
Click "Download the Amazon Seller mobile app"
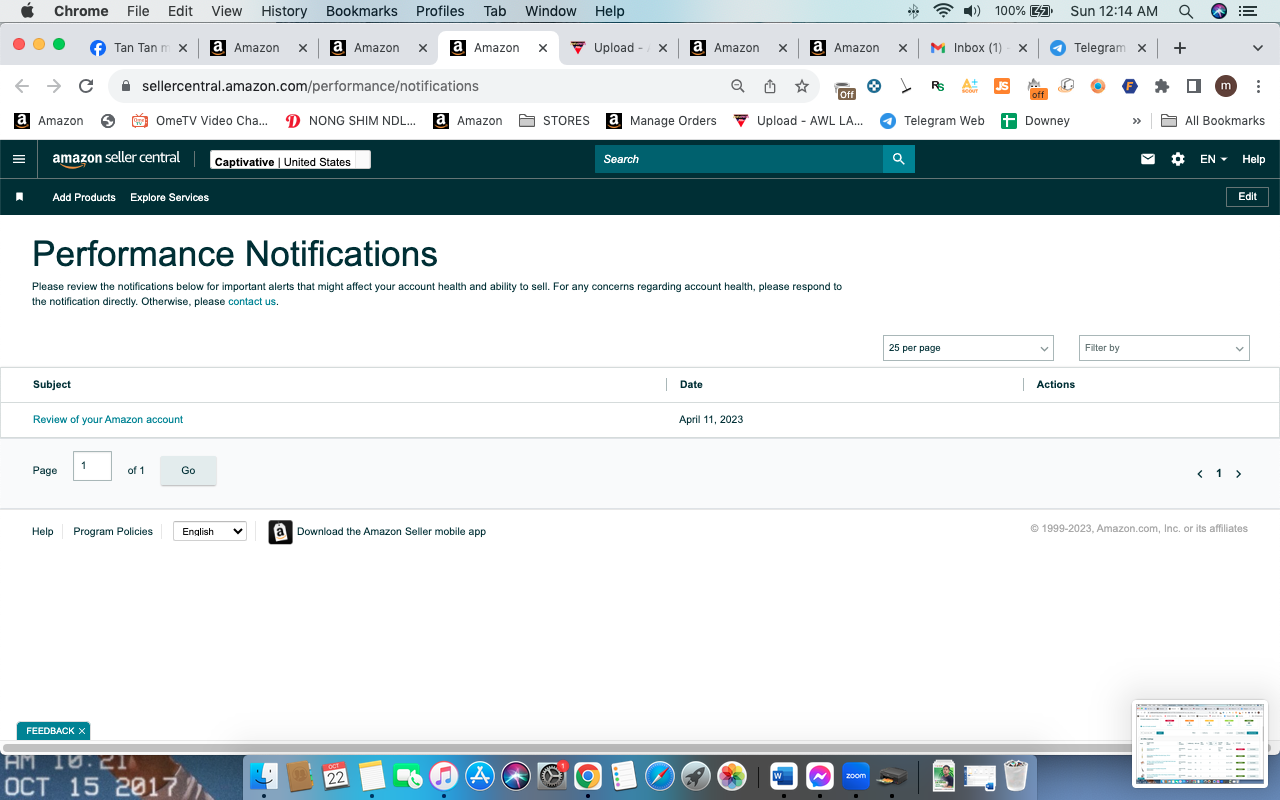coord(391,531)
